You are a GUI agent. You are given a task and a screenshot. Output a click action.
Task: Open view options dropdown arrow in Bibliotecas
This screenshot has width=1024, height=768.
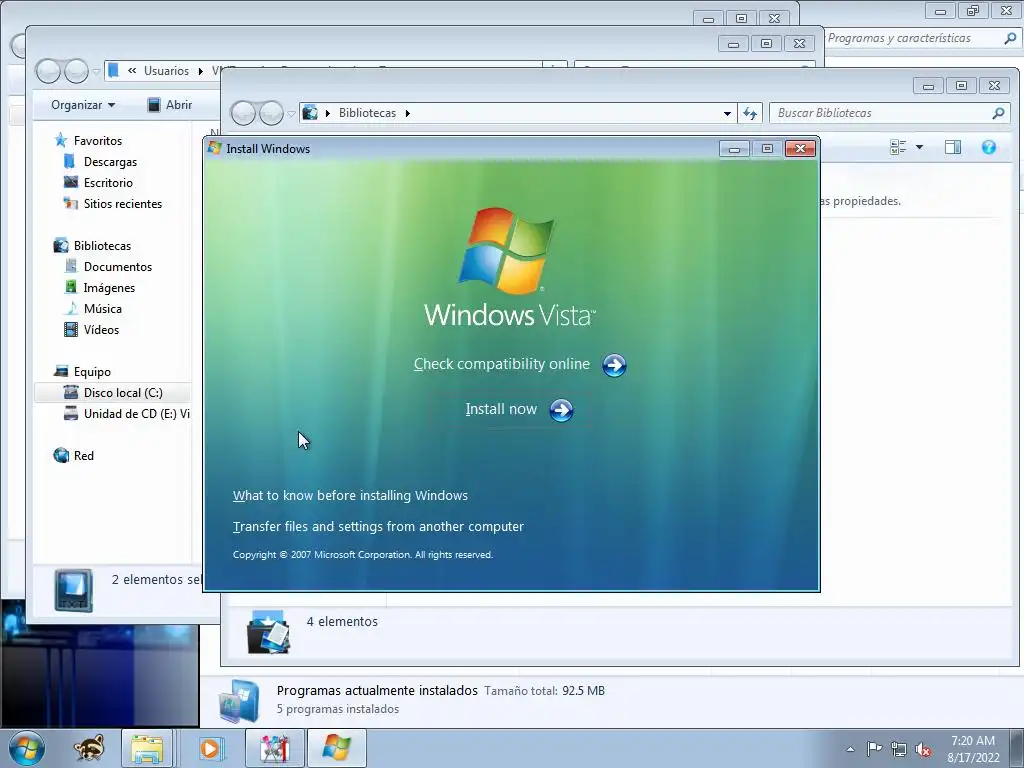(x=920, y=147)
